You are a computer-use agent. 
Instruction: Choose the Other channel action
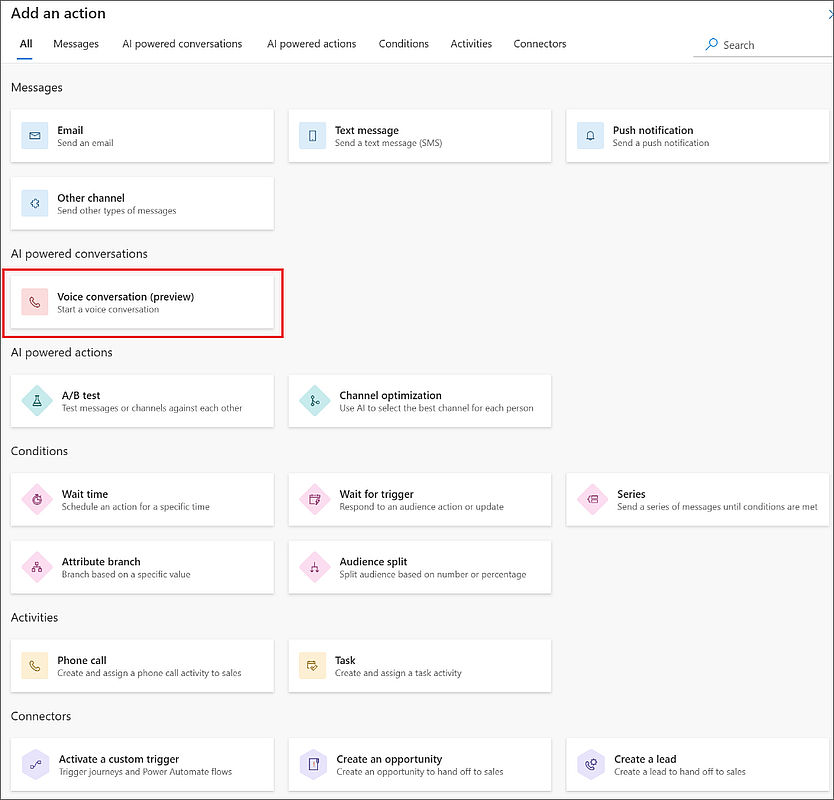click(142, 204)
